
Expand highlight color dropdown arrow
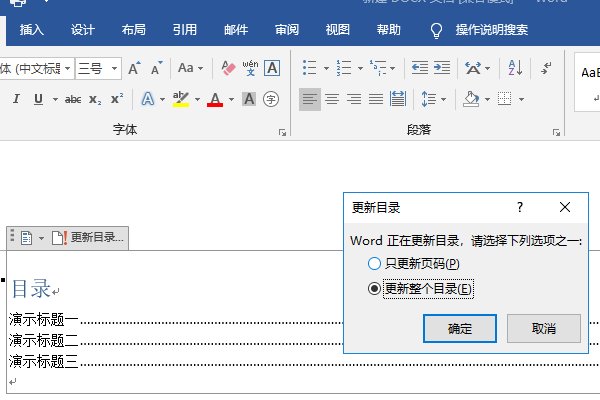click(197, 100)
